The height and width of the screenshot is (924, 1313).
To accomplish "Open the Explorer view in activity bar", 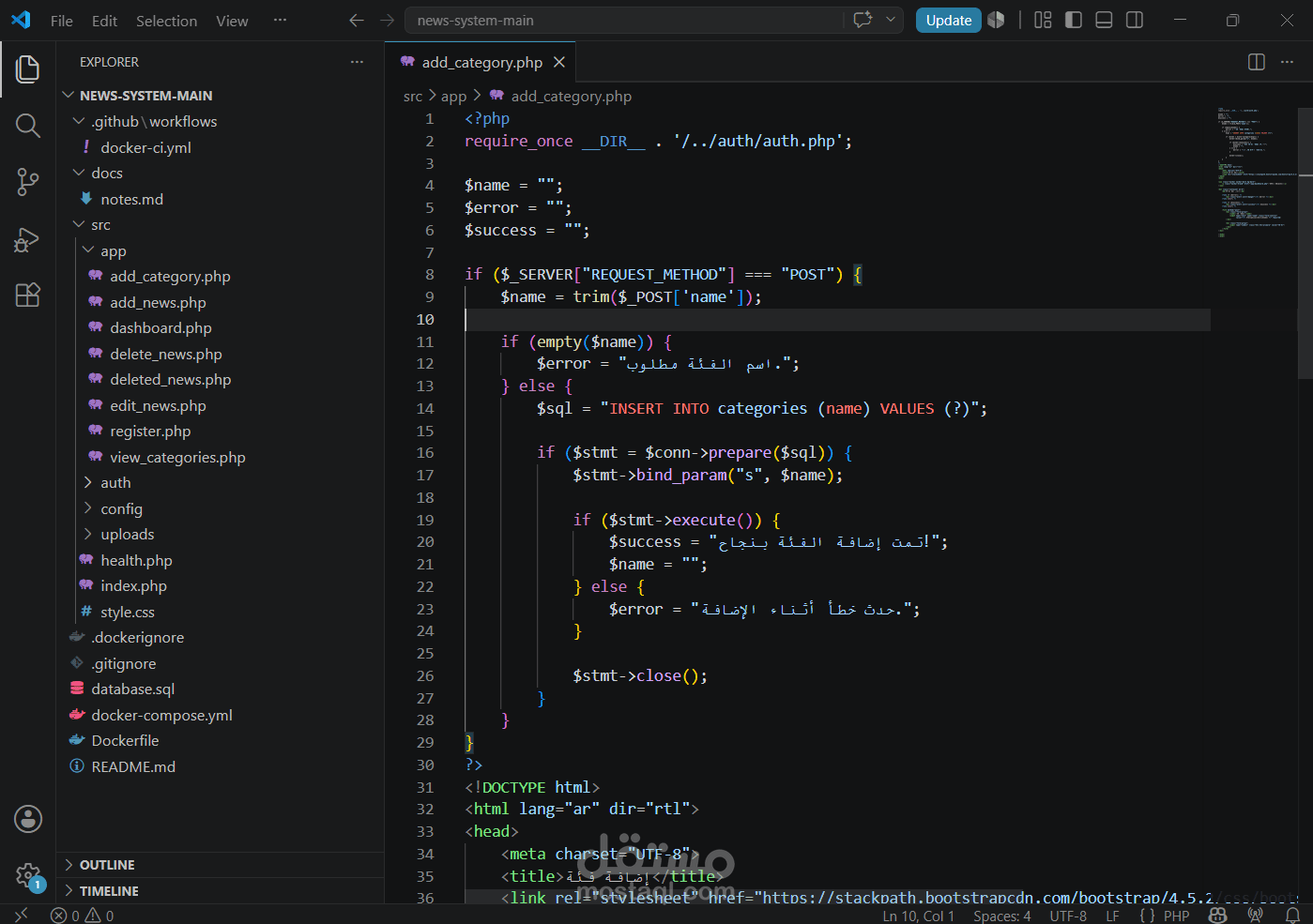I will click(x=27, y=68).
